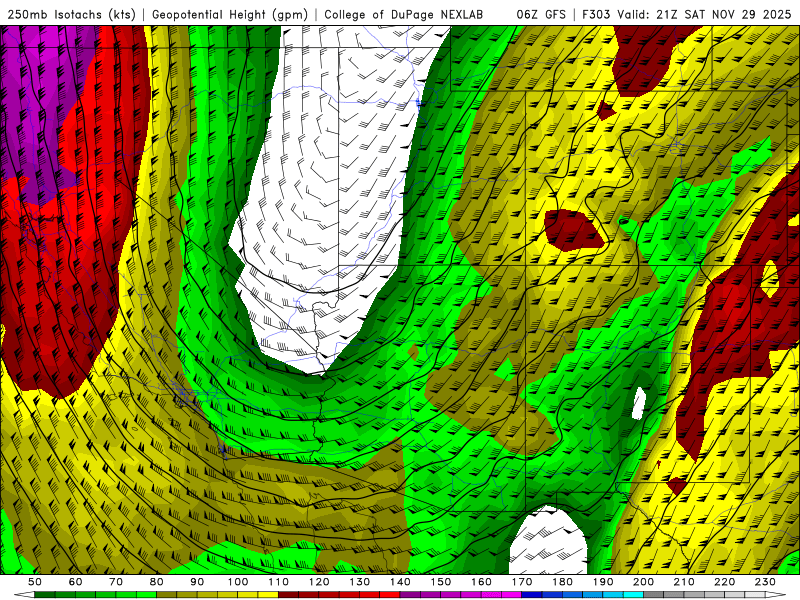Click the "250mb Isotachs (kts)" title text
800x600 pixels.
click(72, 14)
